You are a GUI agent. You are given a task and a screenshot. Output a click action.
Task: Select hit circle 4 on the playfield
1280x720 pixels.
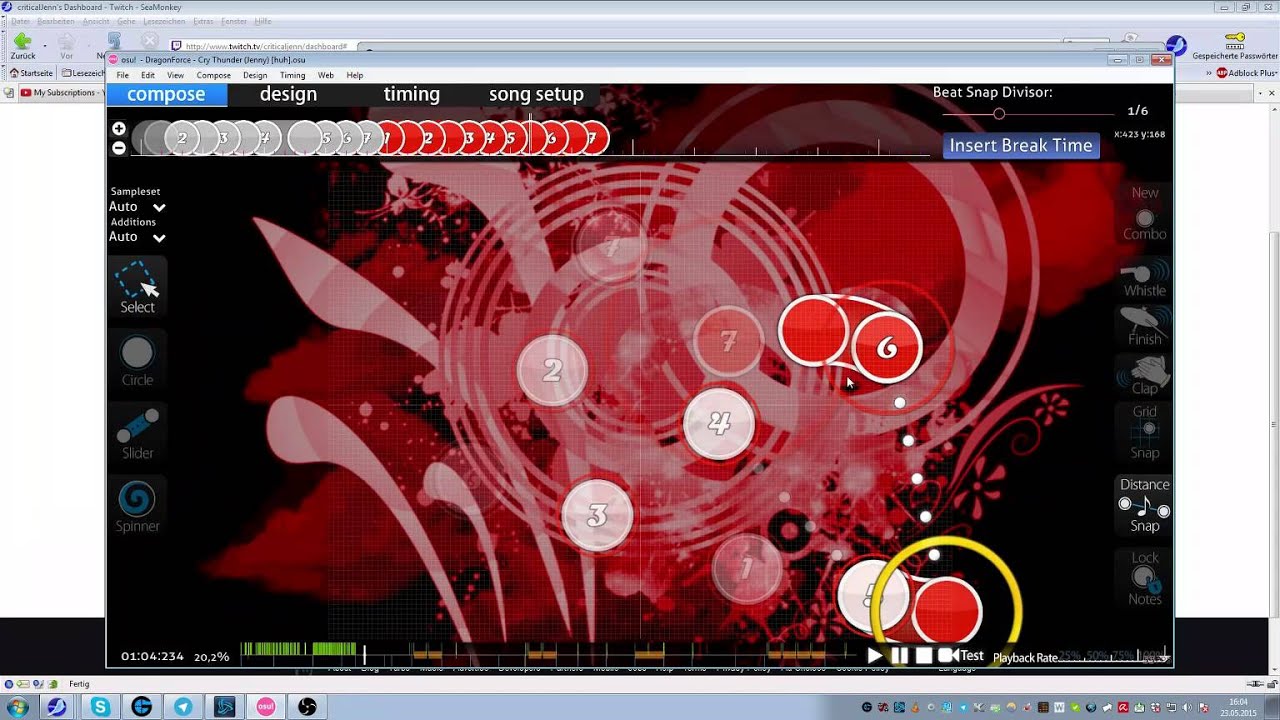pyautogui.click(x=719, y=423)
